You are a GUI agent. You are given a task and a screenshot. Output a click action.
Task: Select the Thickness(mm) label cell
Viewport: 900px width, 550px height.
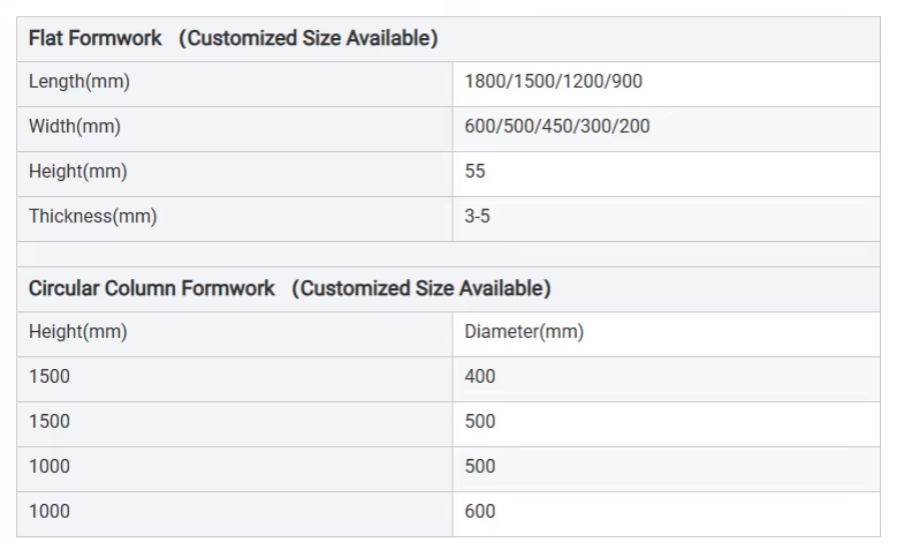pos(93,216)
